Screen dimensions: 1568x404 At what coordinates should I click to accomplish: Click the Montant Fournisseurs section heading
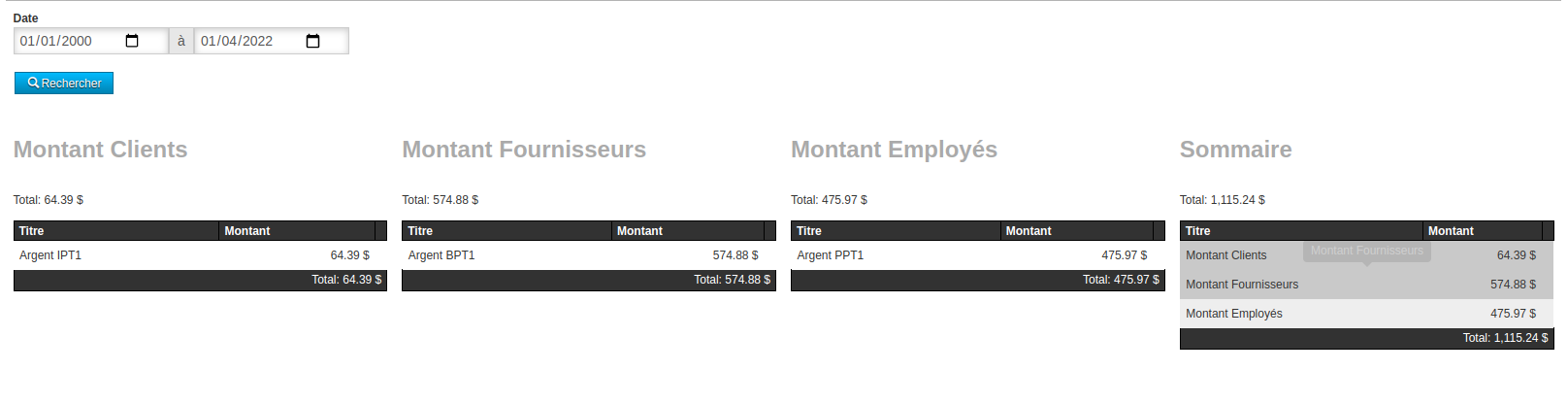coord(524,150)
